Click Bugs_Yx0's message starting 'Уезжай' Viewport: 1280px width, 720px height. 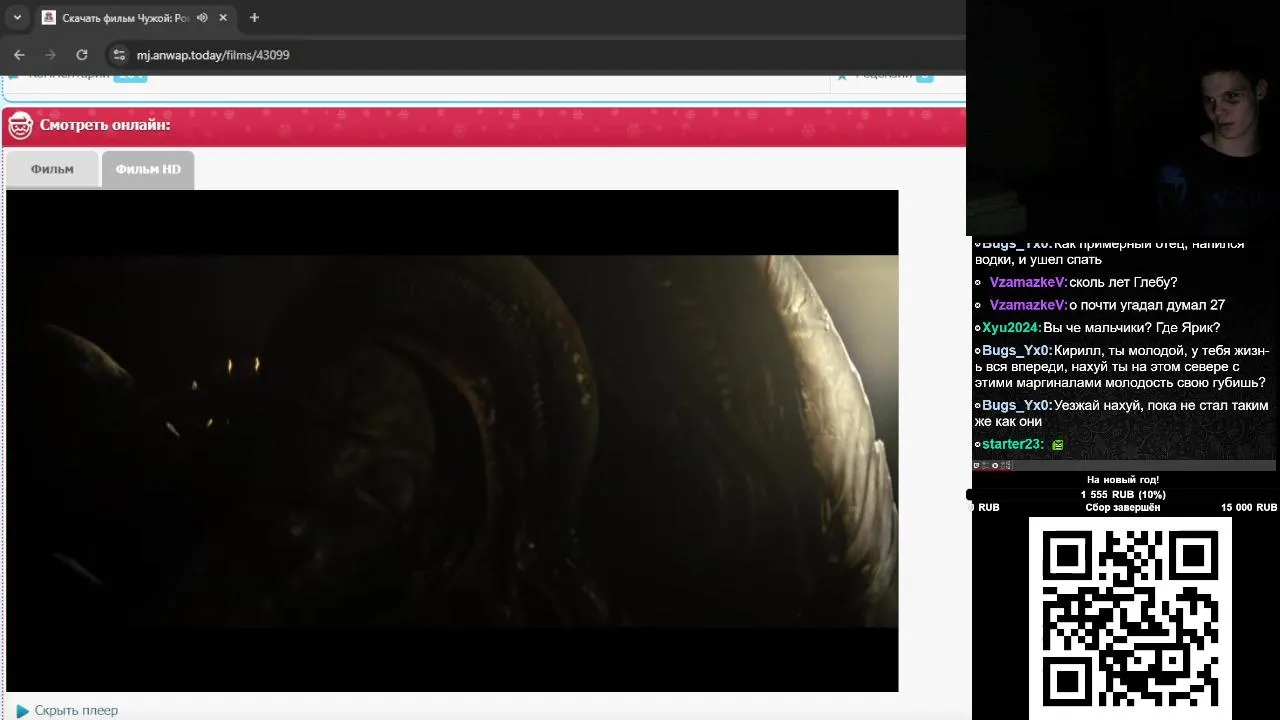1121,413
